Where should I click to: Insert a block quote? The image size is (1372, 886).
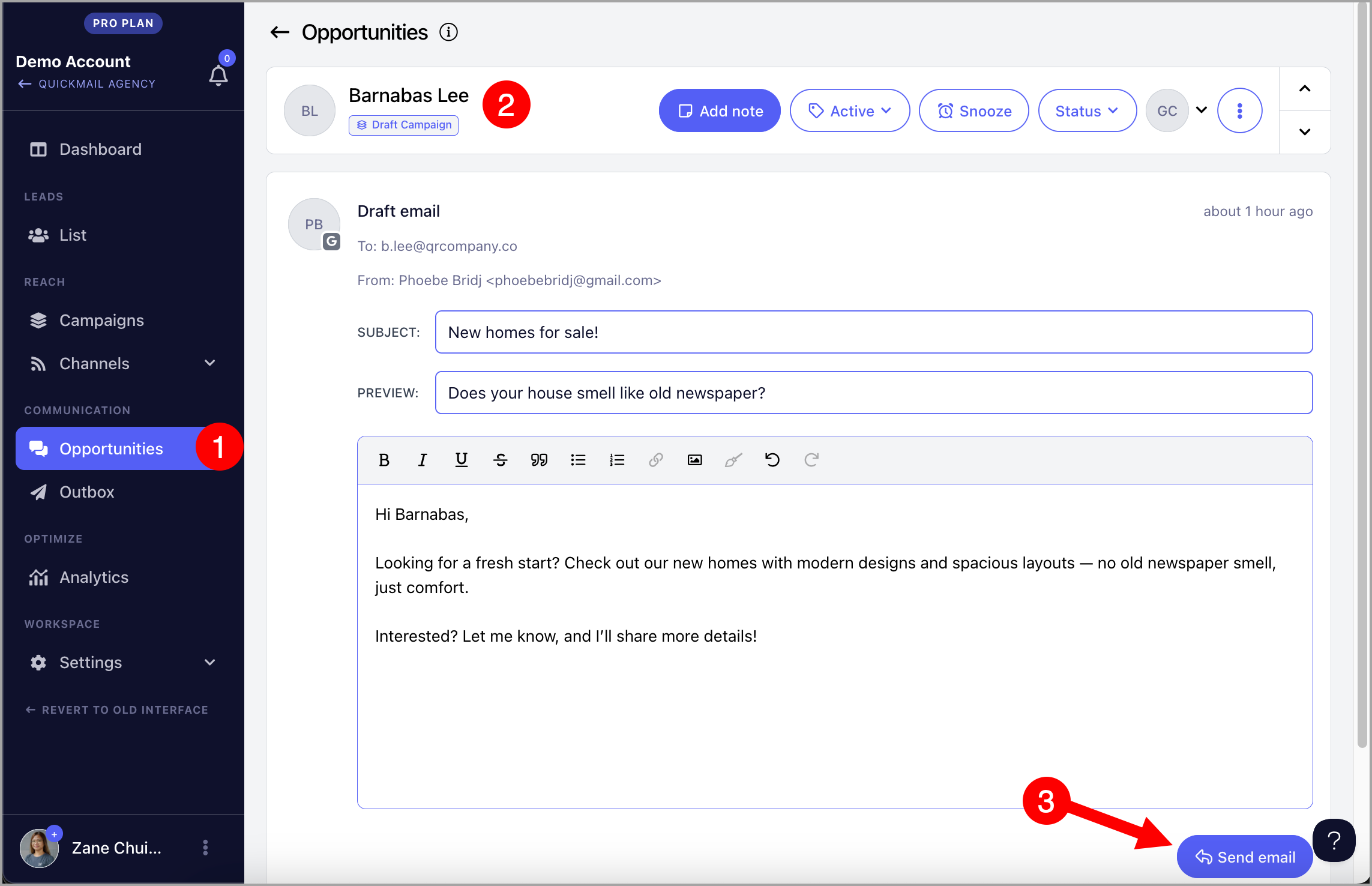(539, 460)
